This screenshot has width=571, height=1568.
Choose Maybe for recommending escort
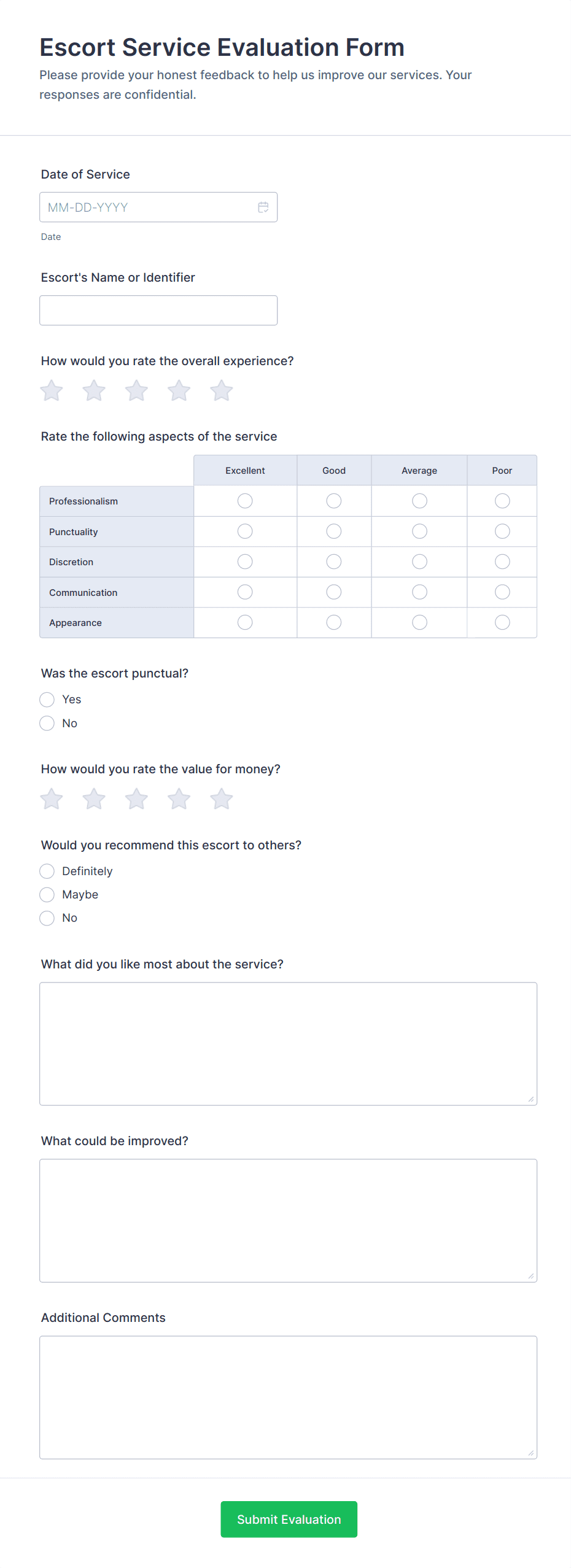click(47, 895)
